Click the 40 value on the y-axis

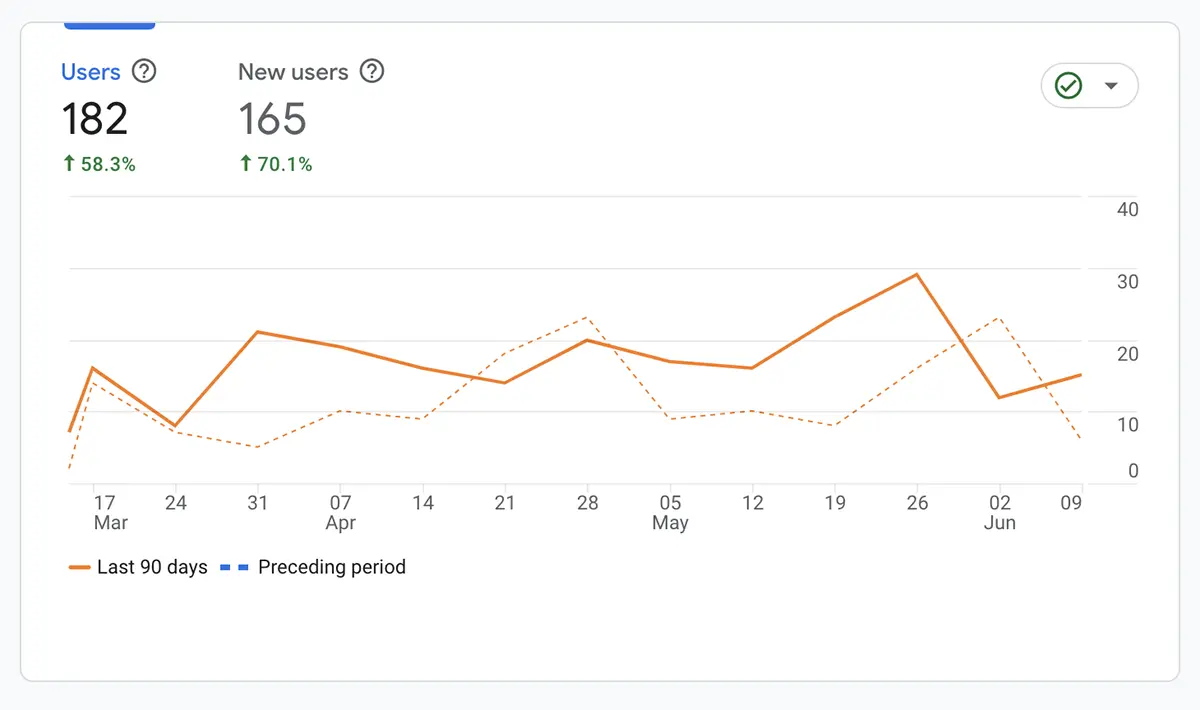tap(1128, 210)
